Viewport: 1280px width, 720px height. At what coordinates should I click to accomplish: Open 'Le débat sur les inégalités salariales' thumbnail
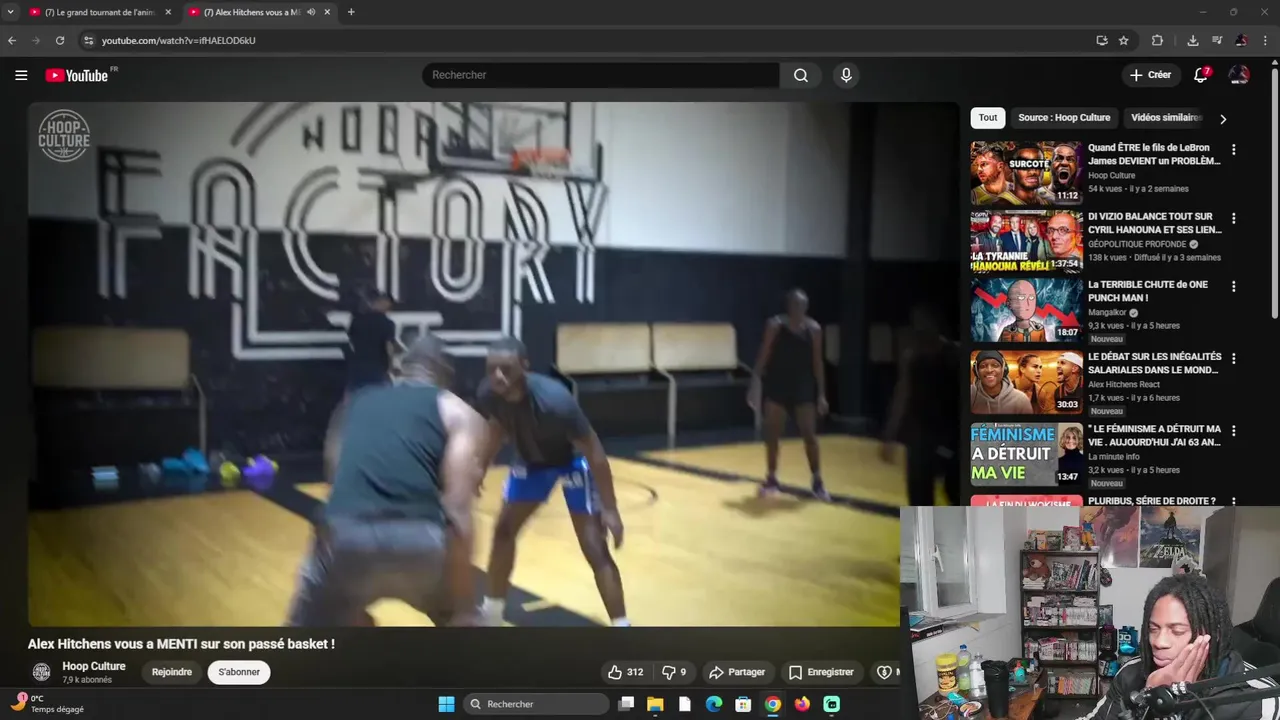(1026, 382)
